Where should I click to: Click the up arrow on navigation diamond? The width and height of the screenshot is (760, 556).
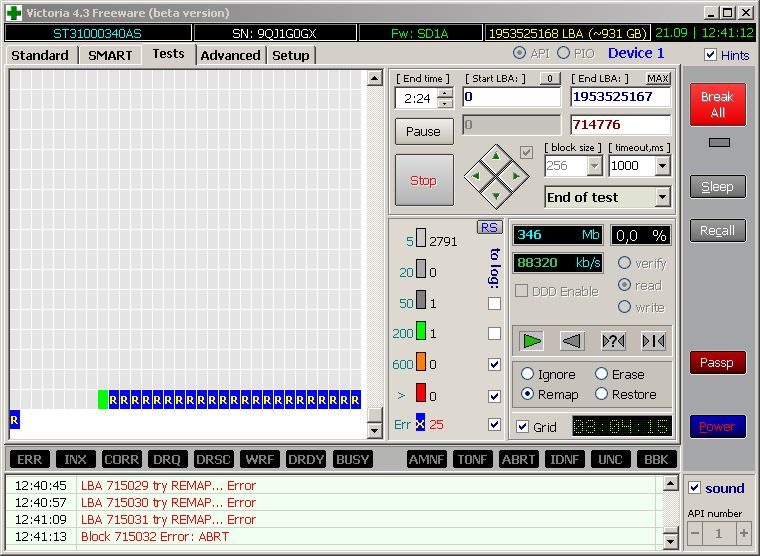coord(496,156)
